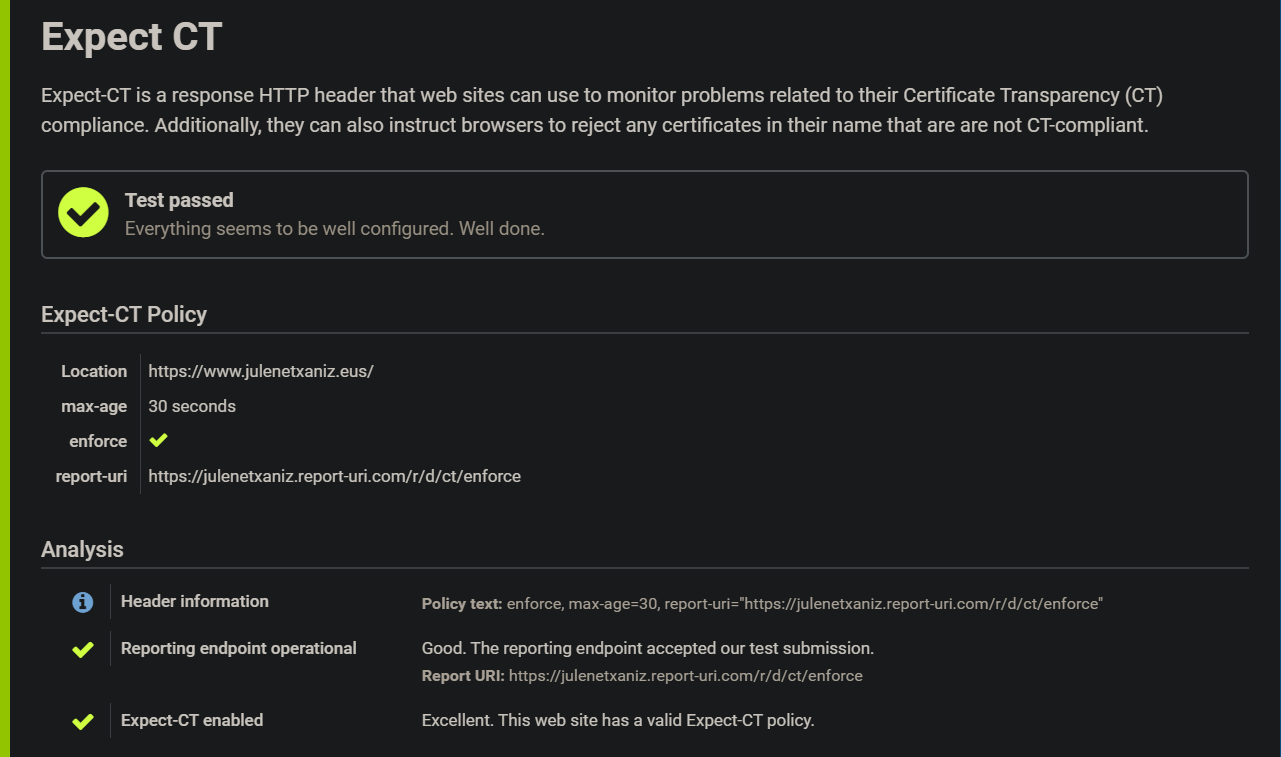Click the Header information row label
The width and height of the screenshot is (1281, 757).
[x=195, y=601]
